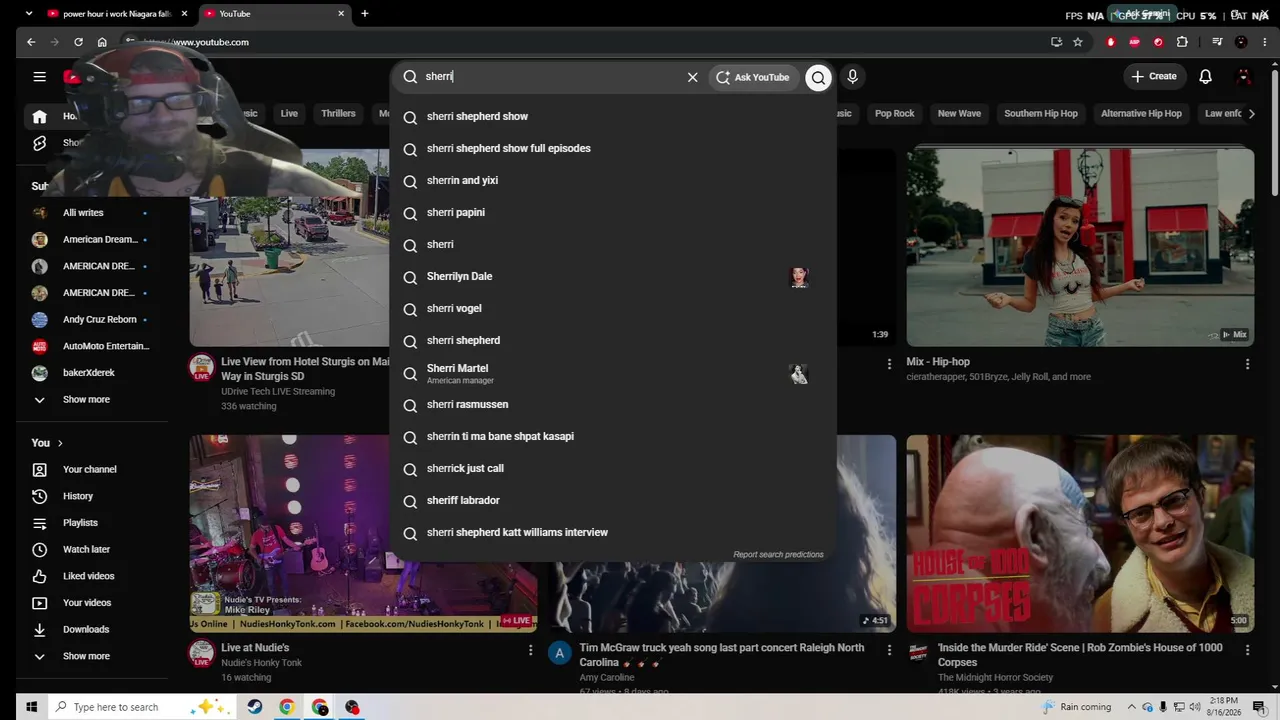Viewport: 1280px width, 720px height.
Task: Go to the browser home page
Action: click(x=102, y=42)
